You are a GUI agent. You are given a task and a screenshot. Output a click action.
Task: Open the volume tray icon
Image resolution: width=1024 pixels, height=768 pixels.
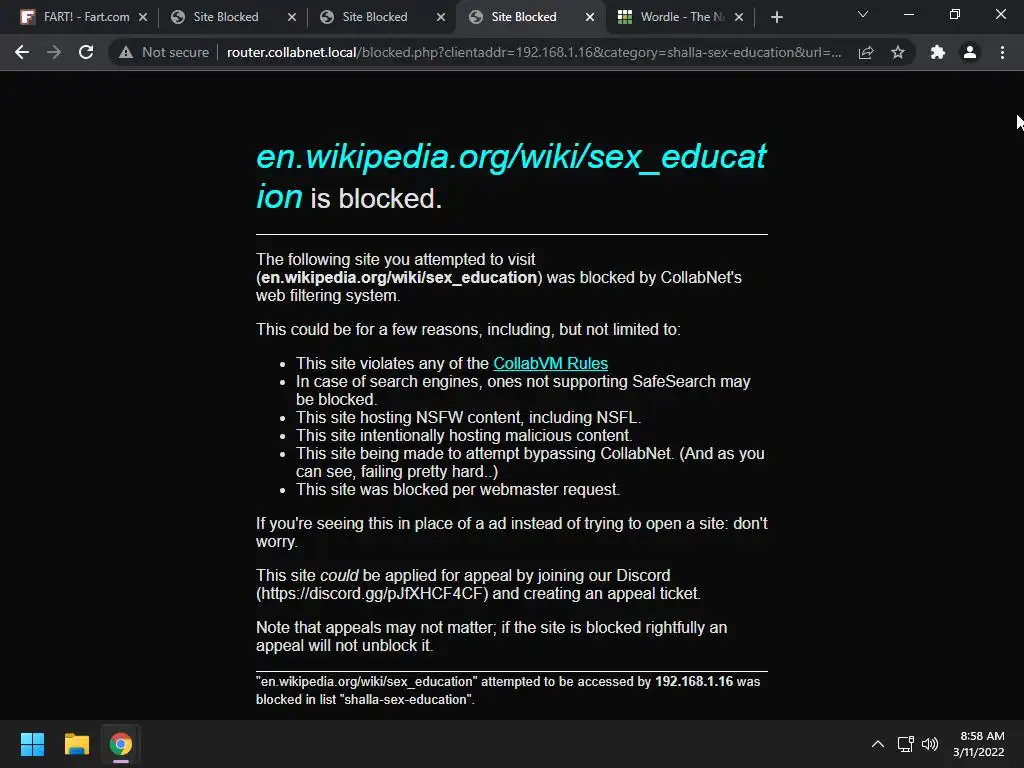pyautogui.click(x=930, y=744)
